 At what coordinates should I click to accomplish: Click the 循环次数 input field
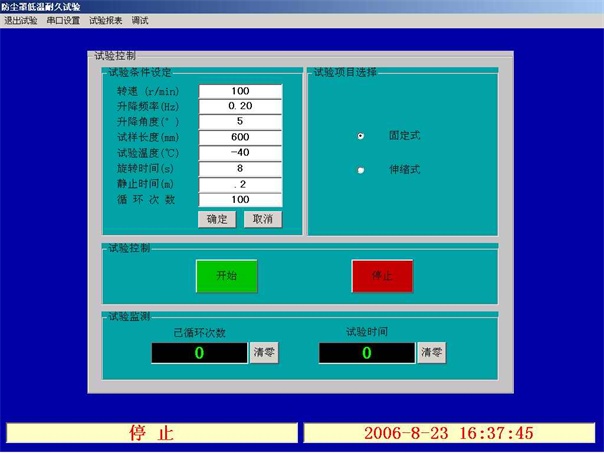[240, 200]
